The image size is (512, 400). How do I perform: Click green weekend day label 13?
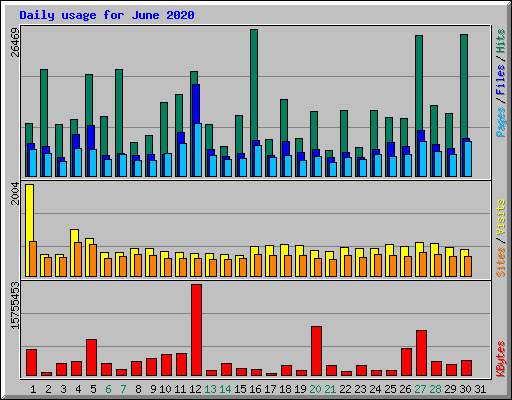point(210,389)
